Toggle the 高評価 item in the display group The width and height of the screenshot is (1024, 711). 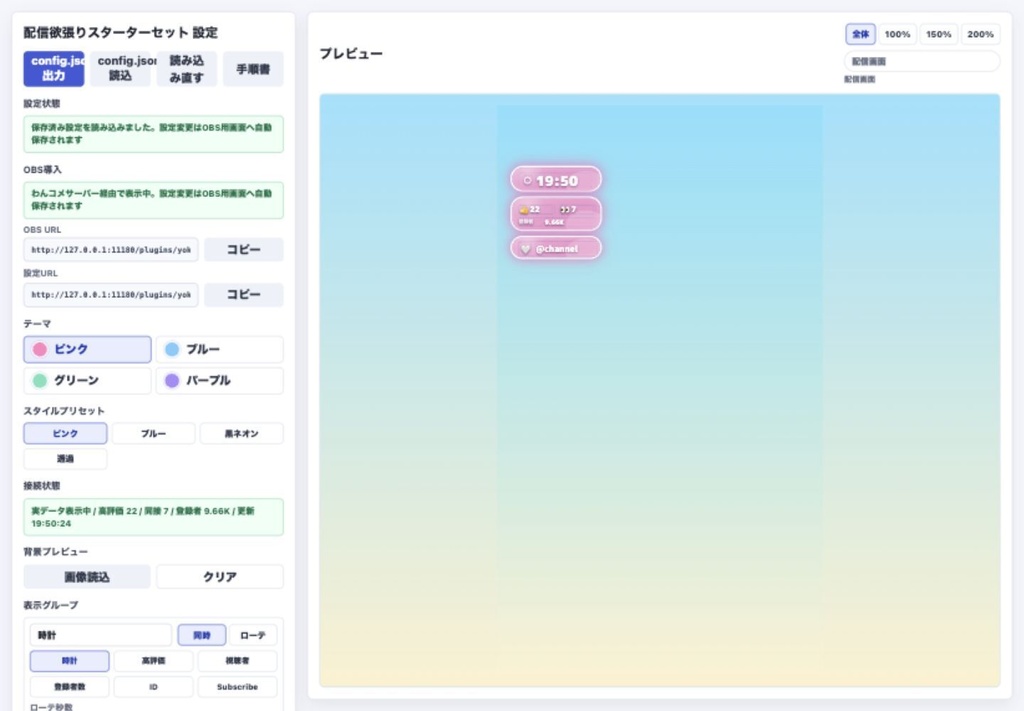click(153, 661)
